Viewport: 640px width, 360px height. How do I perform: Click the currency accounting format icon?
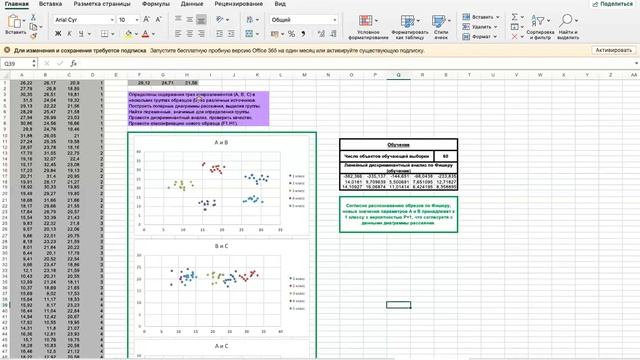click(x=275, y=34)
